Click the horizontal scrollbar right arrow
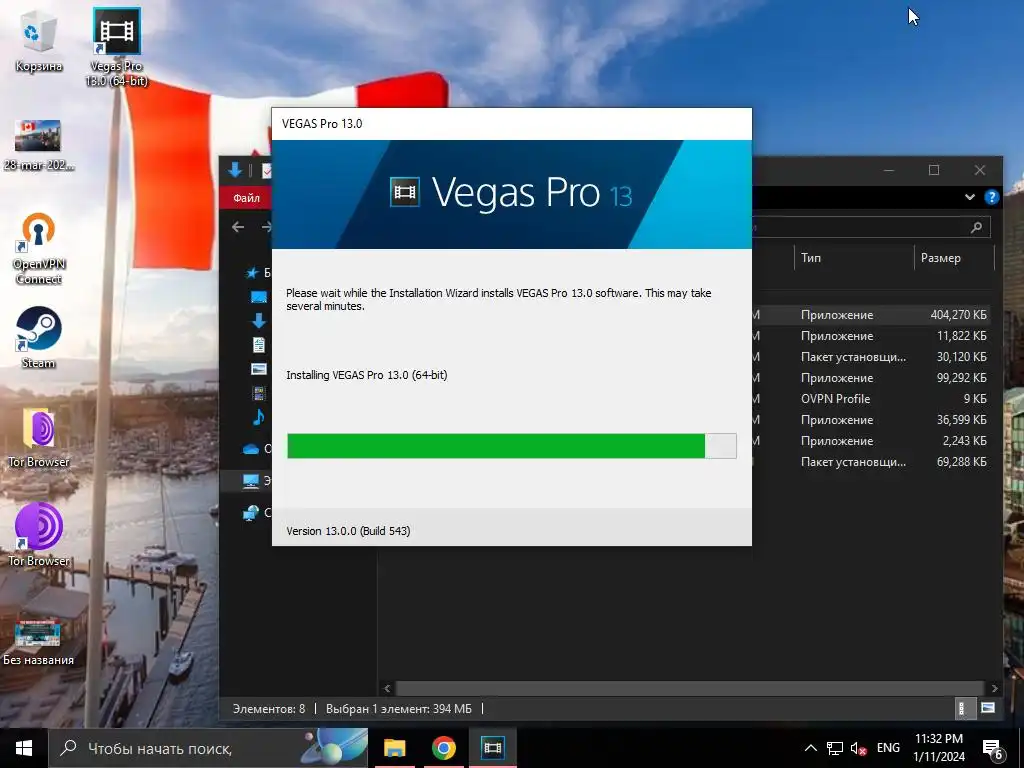The image size is (1024, 768). (x=994, y=688)
